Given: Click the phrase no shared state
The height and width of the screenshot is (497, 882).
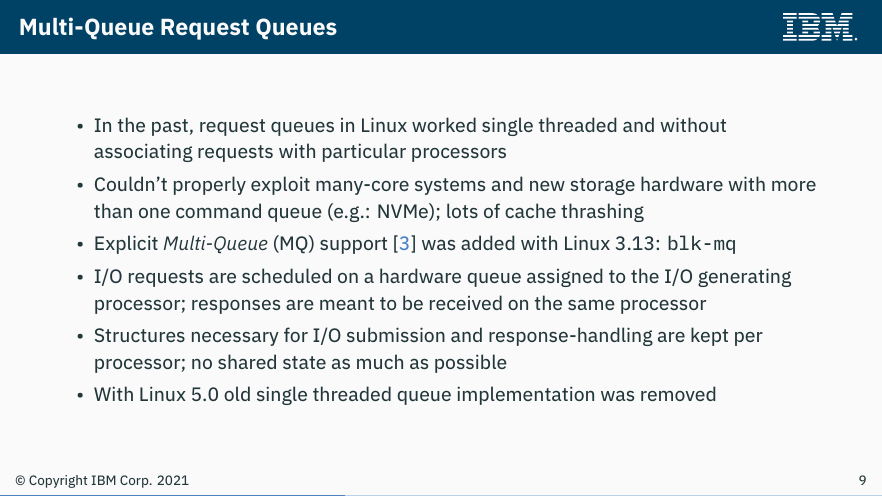Looking at the screenshot, I should point(258,363).
